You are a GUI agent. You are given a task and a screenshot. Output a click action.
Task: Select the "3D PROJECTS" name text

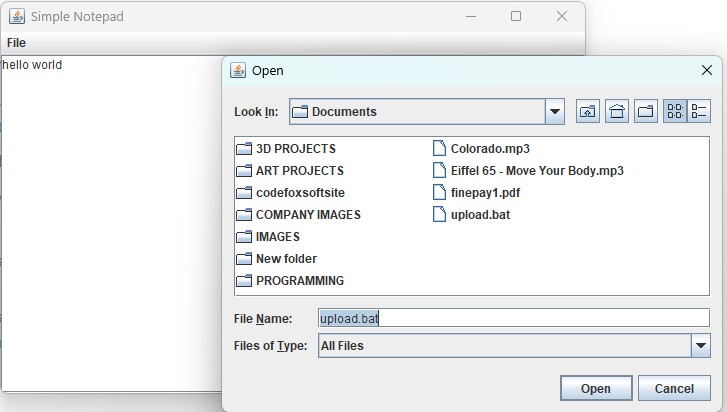(x=296, y=149)
